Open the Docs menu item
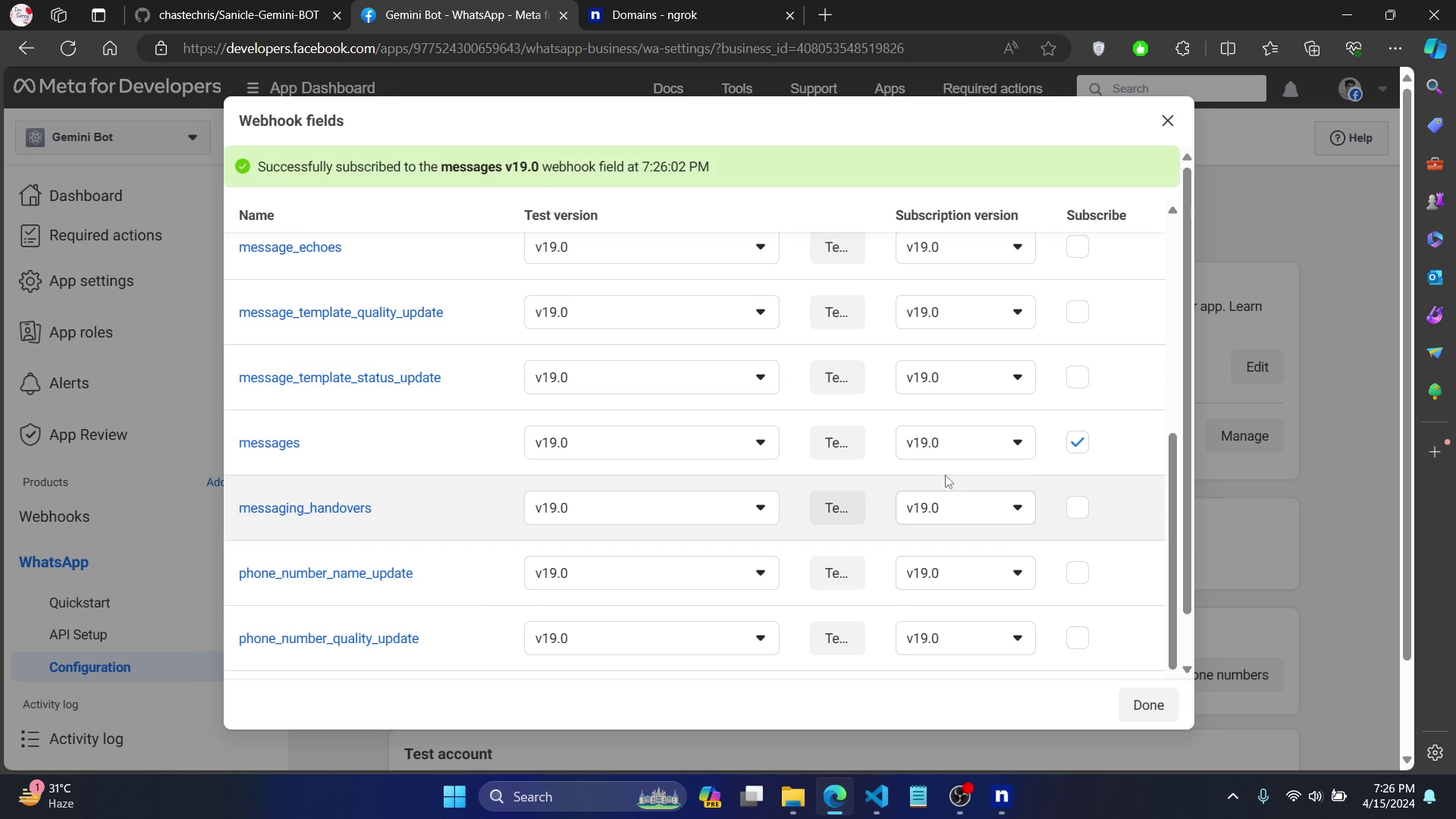 coord(667,89)
